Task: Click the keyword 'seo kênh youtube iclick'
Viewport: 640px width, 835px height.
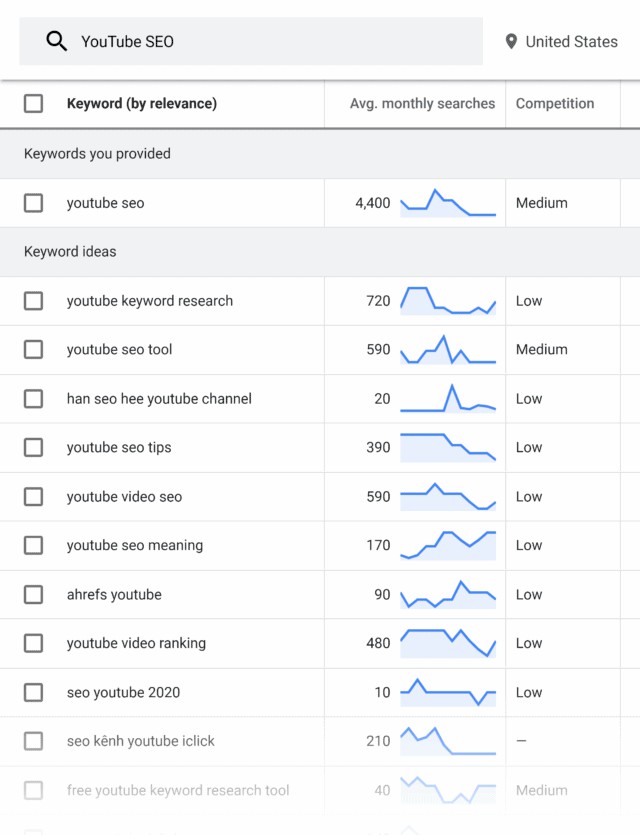Action: pos(141,741)
